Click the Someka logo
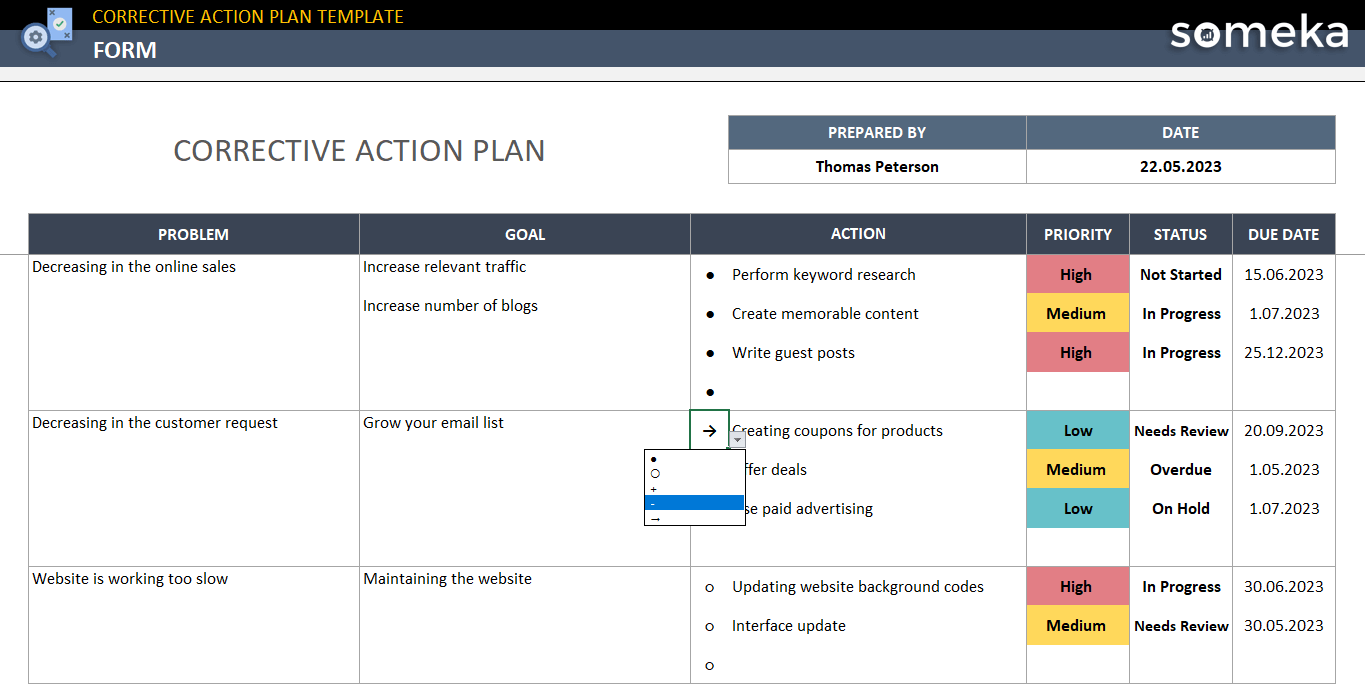The image size is (1365, 700). 1259,32
